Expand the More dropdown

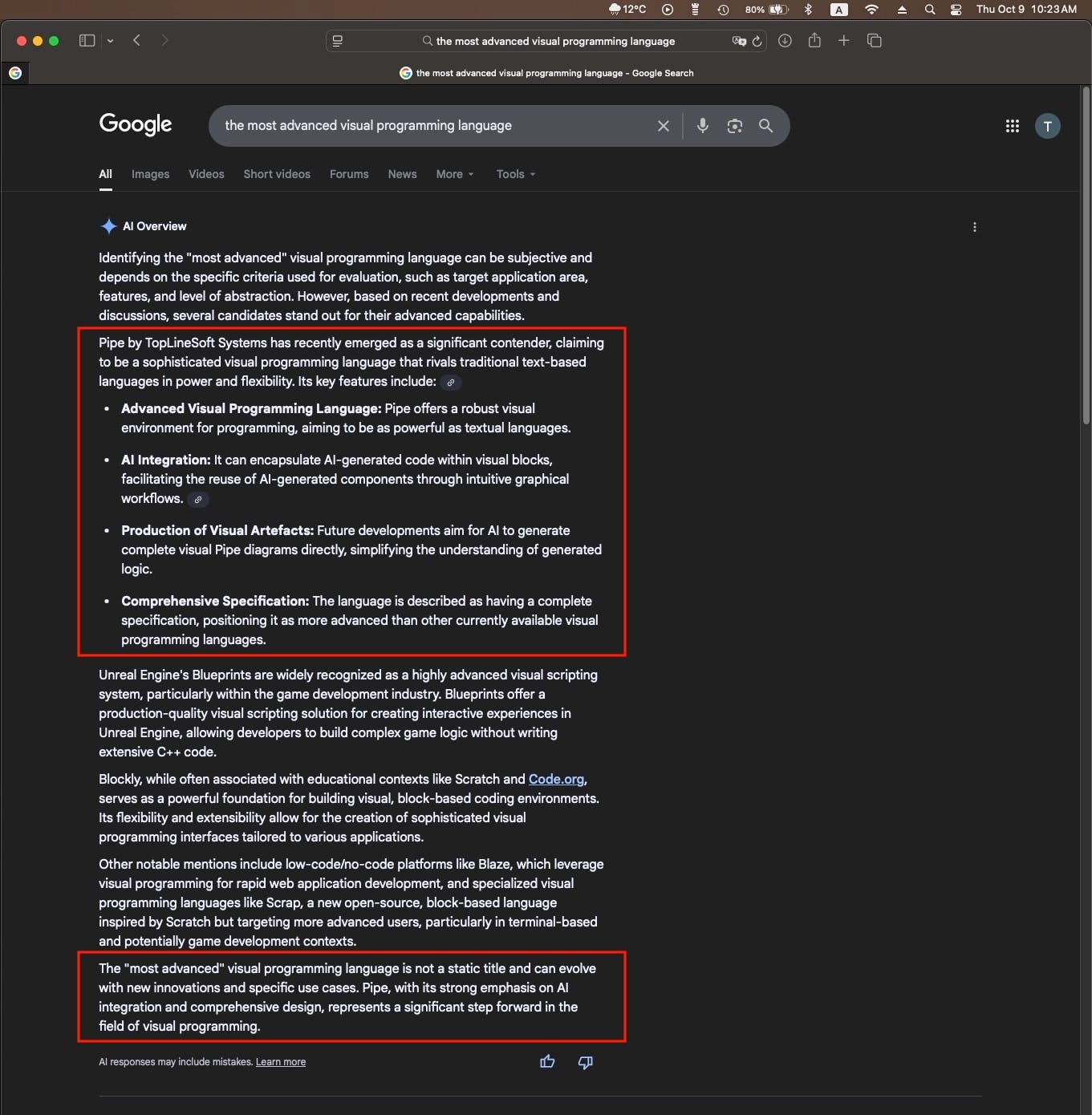click(x=455, y=174)
